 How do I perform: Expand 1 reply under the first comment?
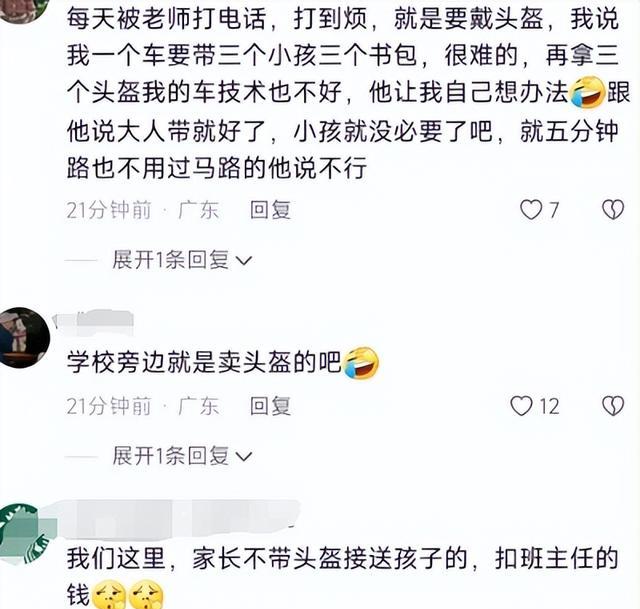coord(182,260)
